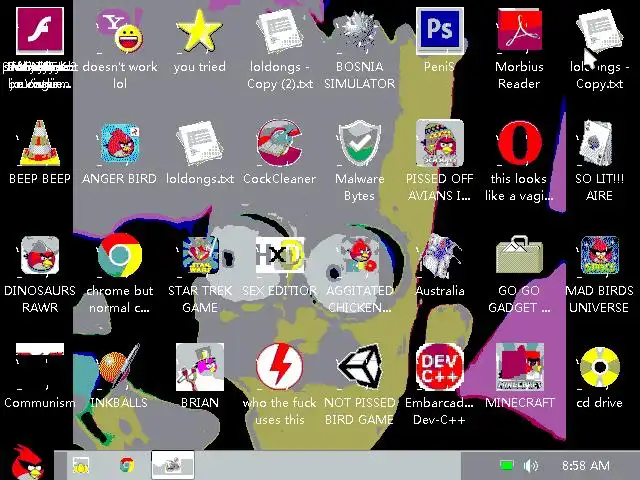Open the GO GO GADGET briefcase icon
This screenshot has width=640, height=480.
(520, 255)
